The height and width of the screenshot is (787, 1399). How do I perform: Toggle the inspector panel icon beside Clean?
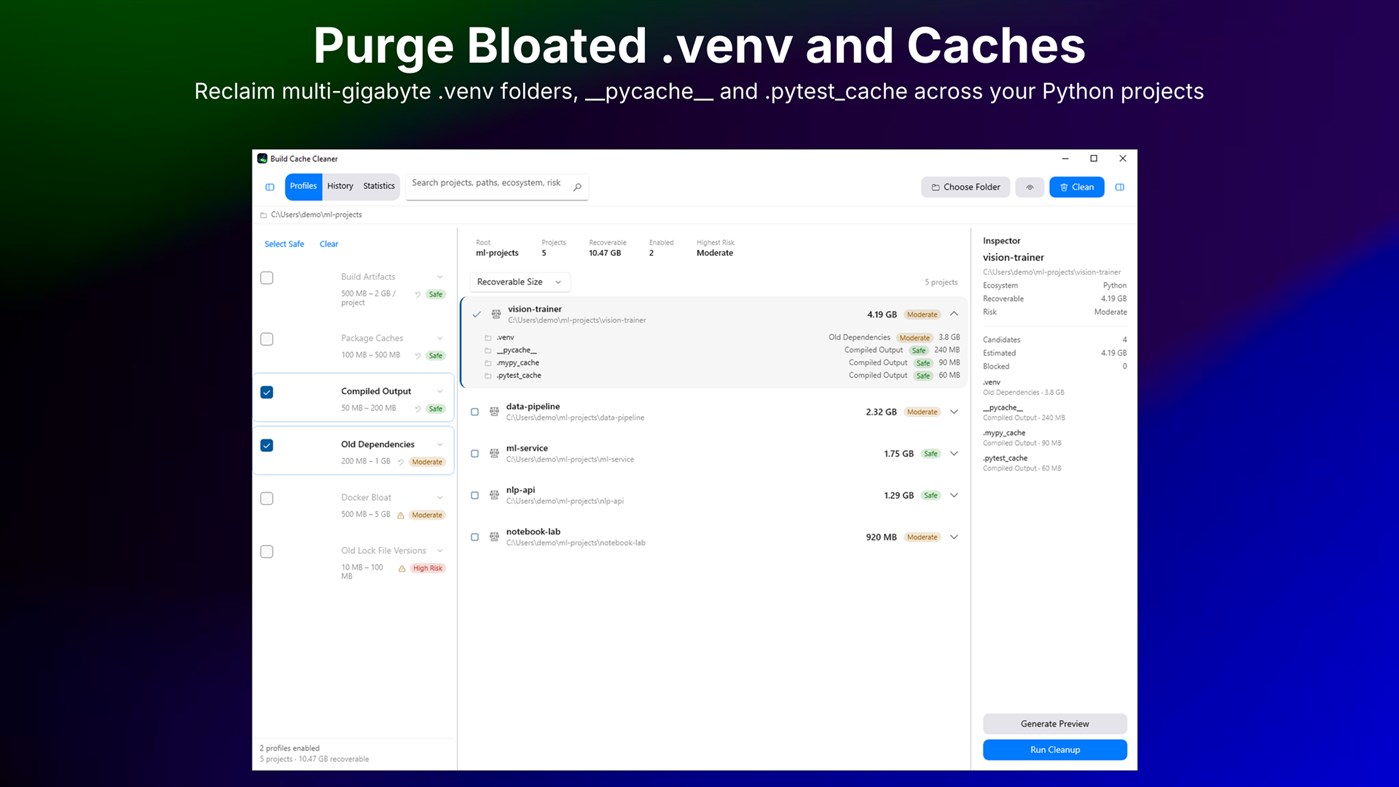[1120, 187]
